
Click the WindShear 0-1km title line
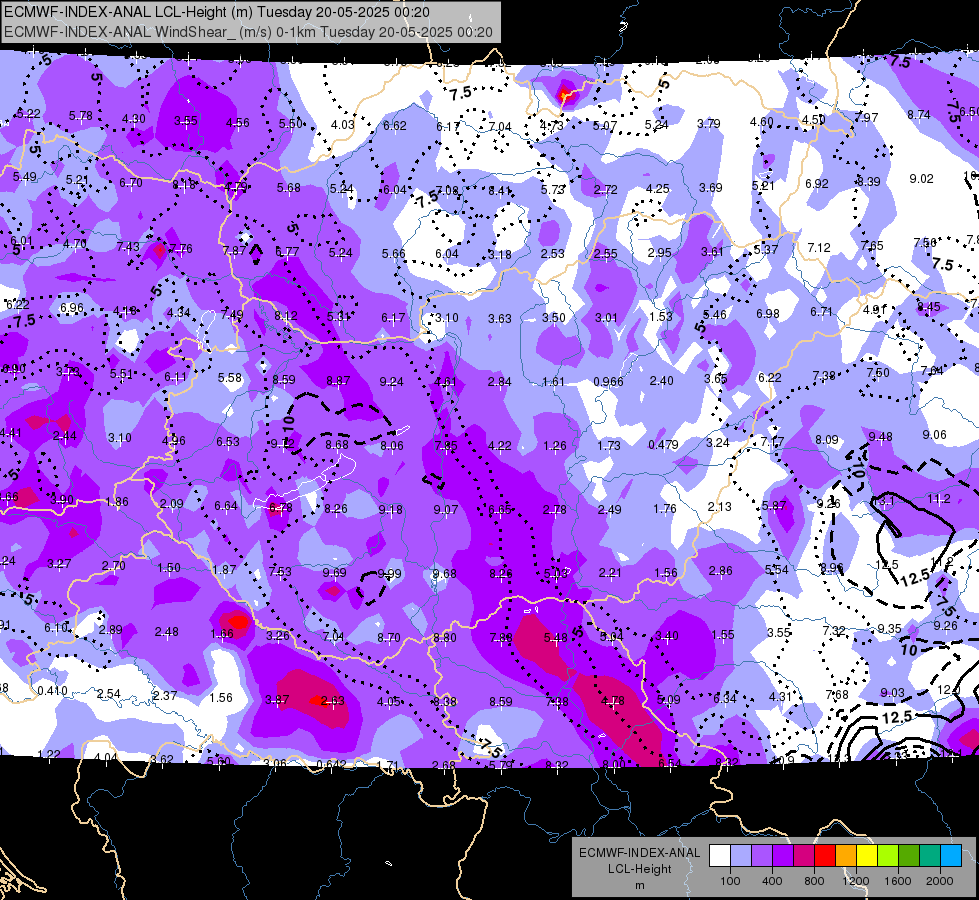[248, 32]
